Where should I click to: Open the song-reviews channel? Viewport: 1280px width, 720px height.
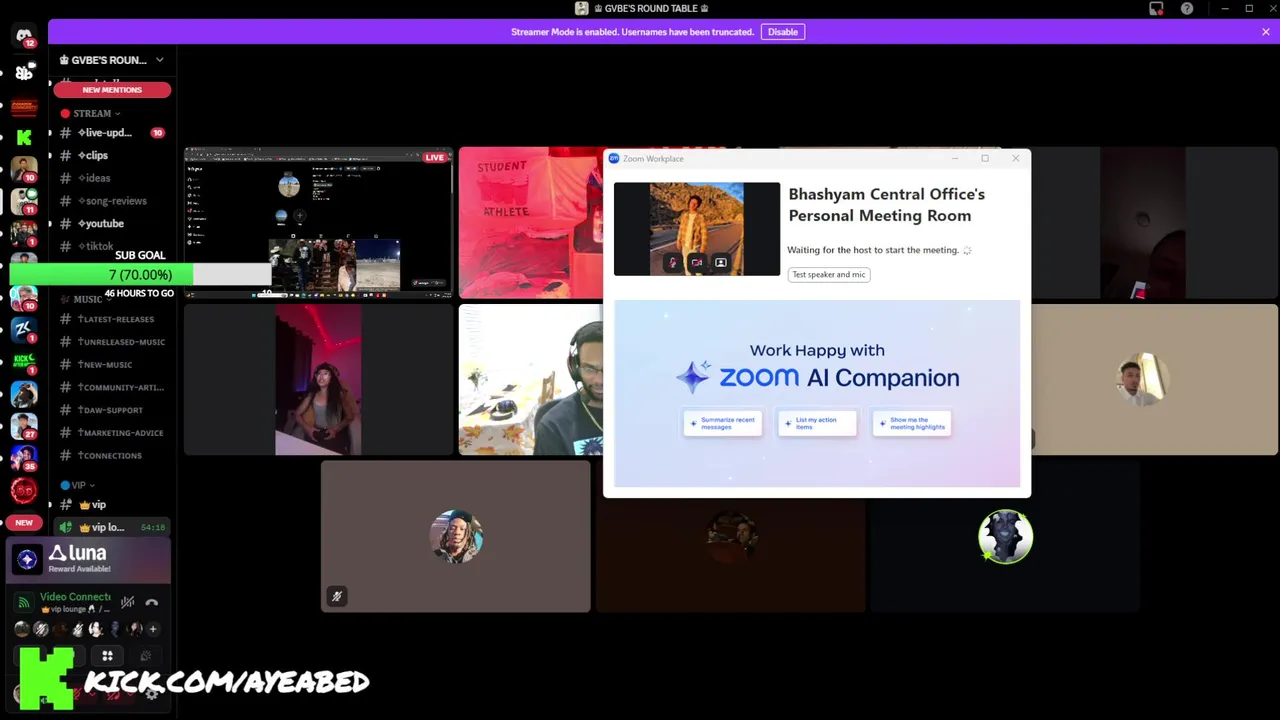pos(112,201)
